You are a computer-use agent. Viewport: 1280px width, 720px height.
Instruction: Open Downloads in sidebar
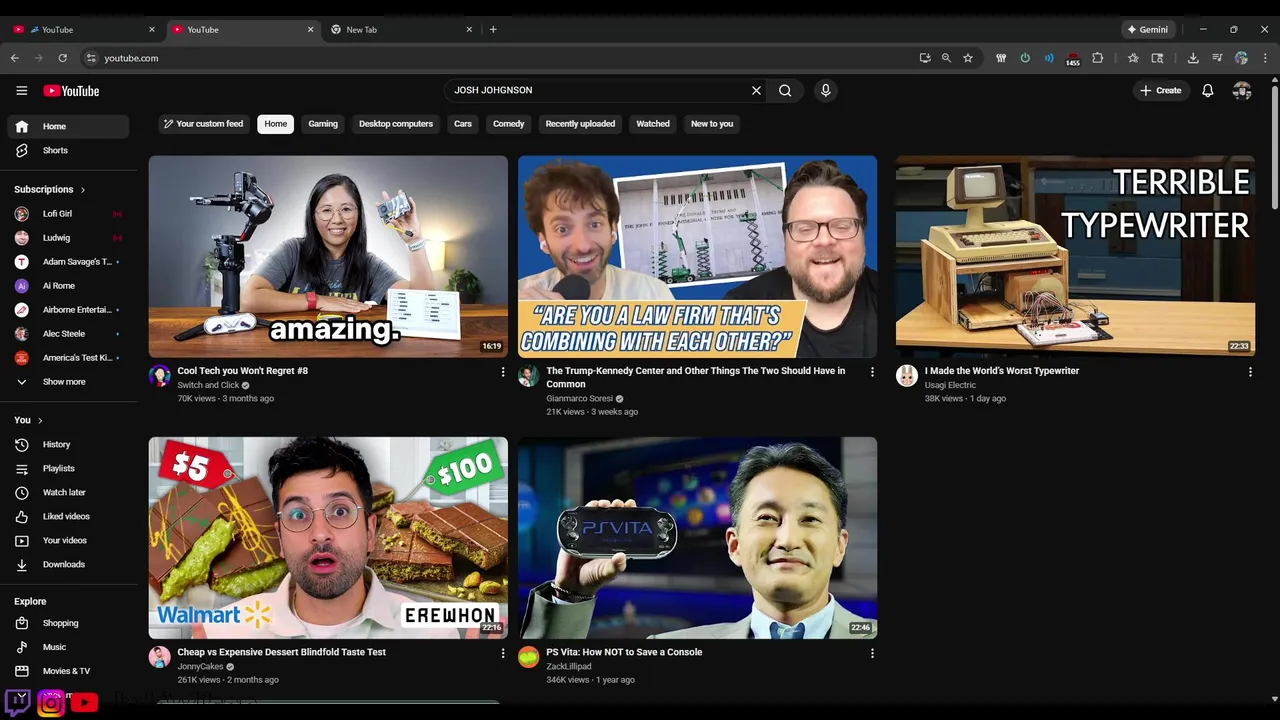(68, 564)
